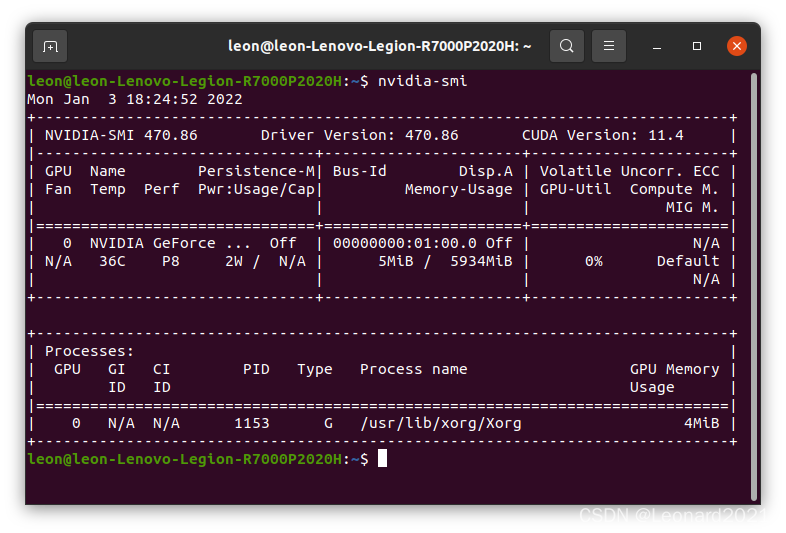Click the date line Mon Jan 3 18:24:52 2022
786x533 pixels.
pyautogui.click(x=134, y=99)
